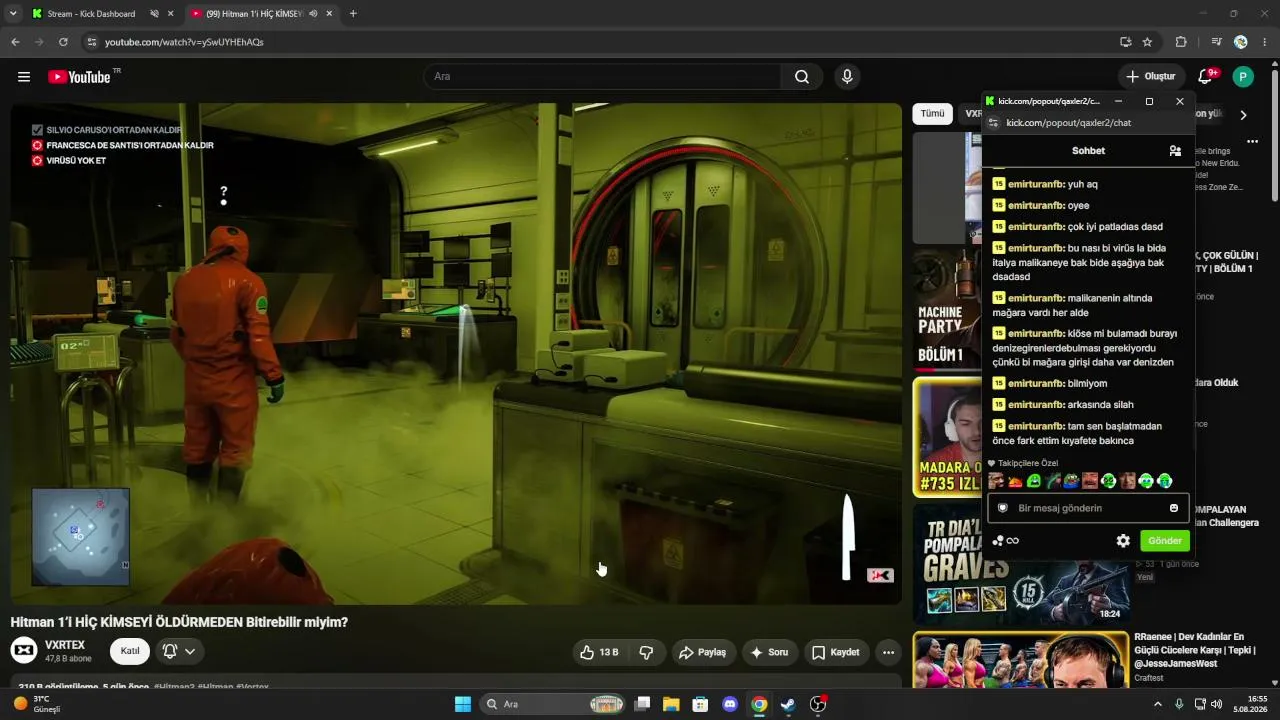
Task: Open the RRaenee reaction video thumbnail
Action: [x=1021, y=660]
